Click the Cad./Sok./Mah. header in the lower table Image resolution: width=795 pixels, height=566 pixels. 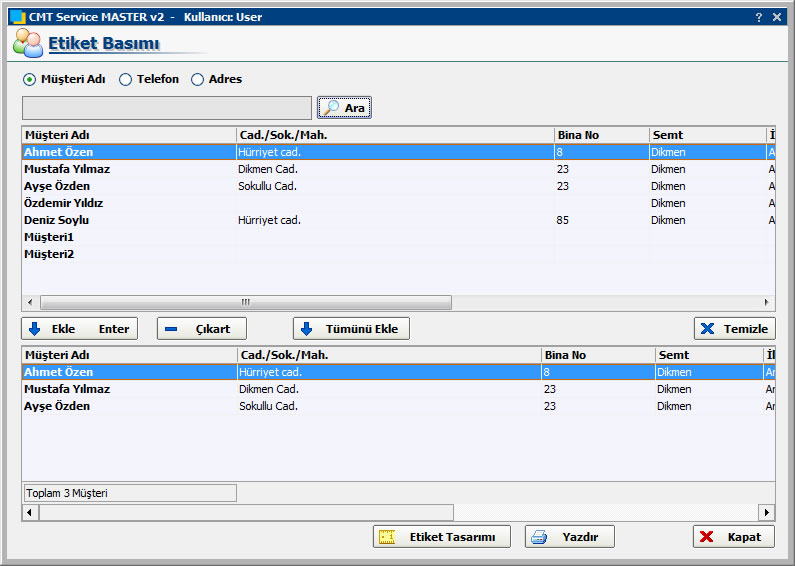(x=388, y=355)
